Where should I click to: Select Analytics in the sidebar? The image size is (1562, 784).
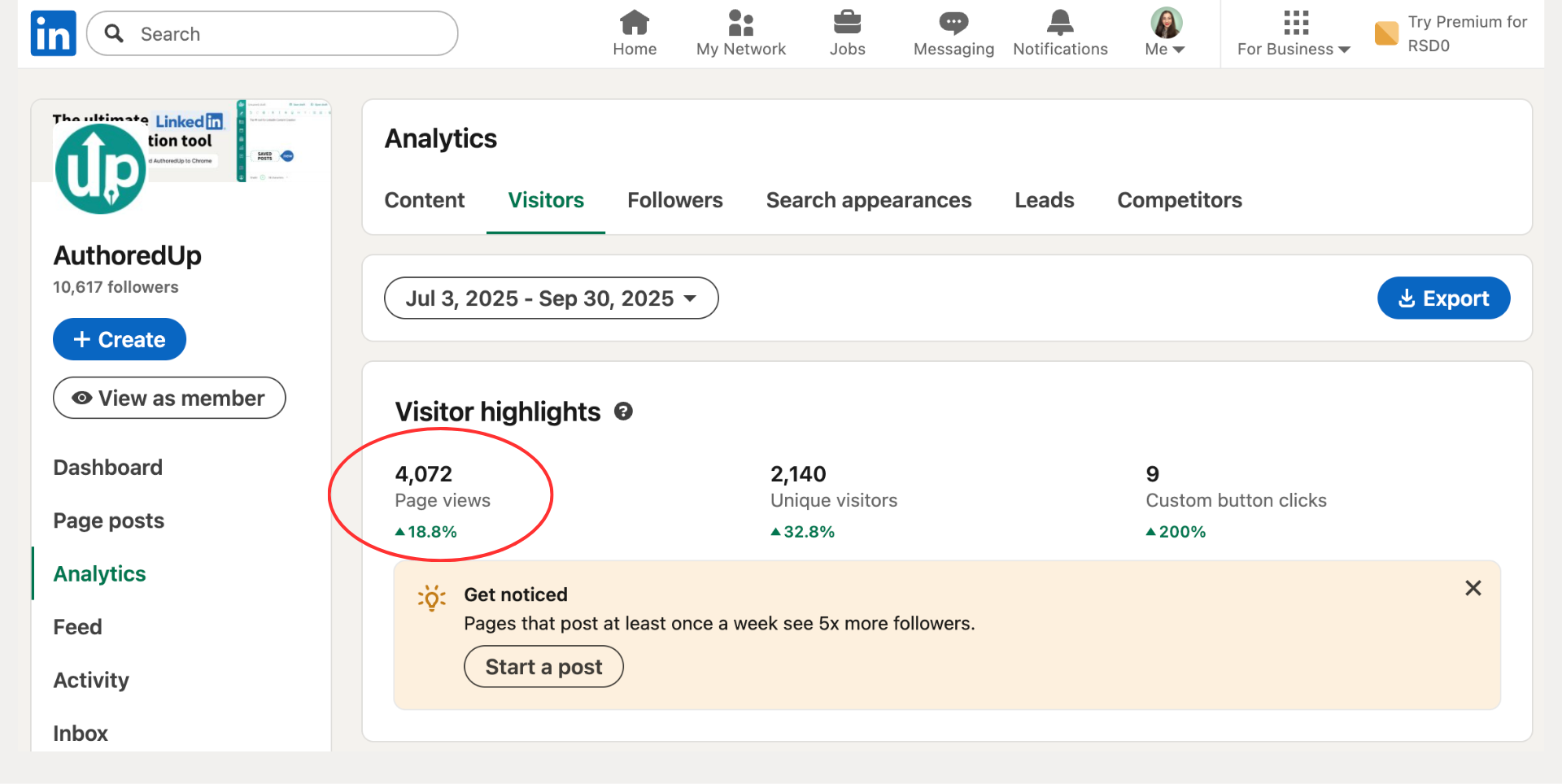[100, 574]
